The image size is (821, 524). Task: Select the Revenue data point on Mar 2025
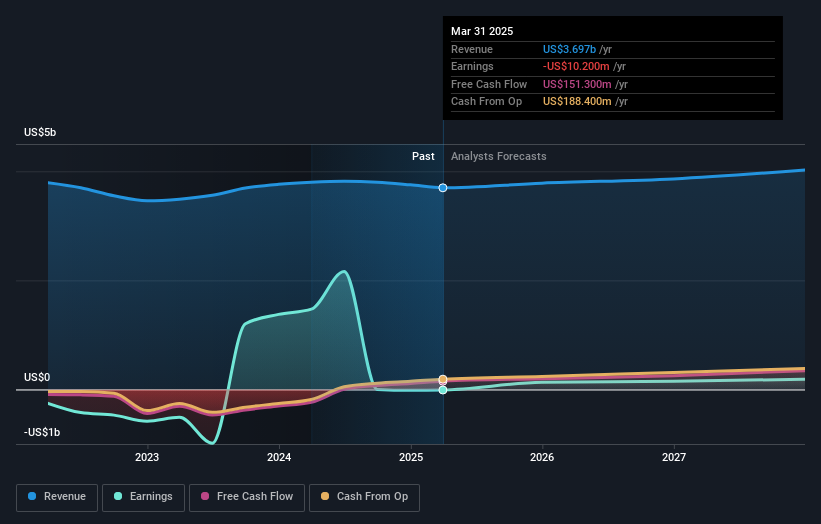443,188
